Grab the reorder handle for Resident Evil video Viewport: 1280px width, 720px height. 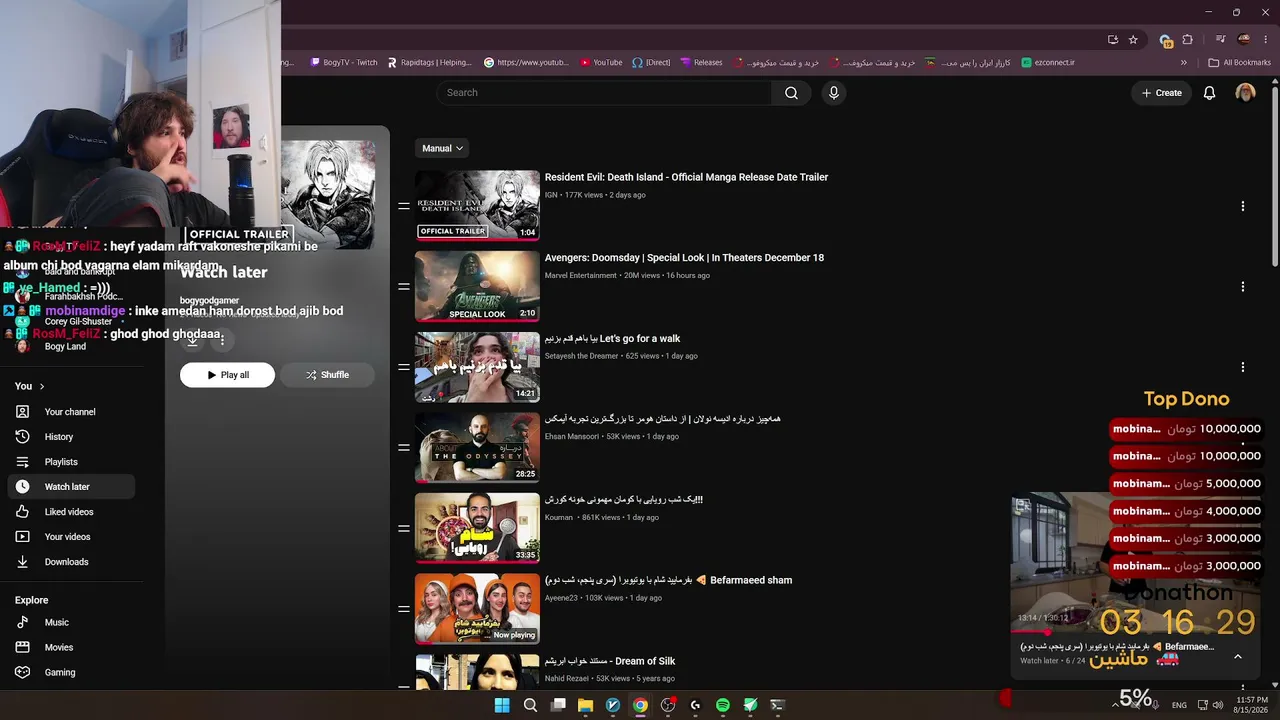(x=404, y=206)
